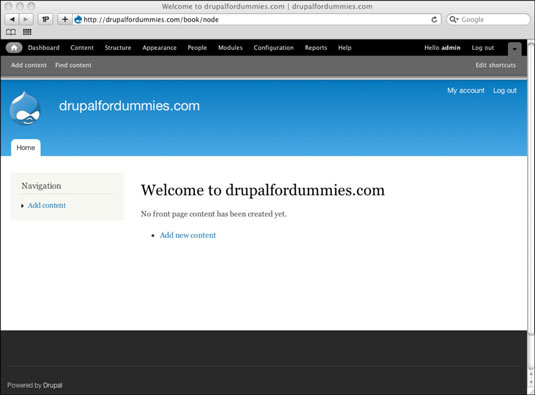Open the Reports admin menu
535x395 pixels.
point(316,48)
